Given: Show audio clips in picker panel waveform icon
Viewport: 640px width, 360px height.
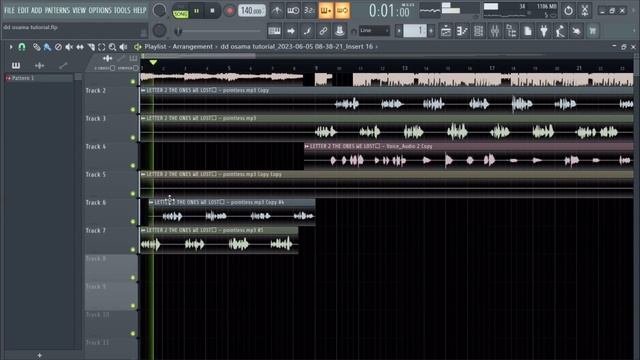Looking at the screenshot, I should coord(40,65).
